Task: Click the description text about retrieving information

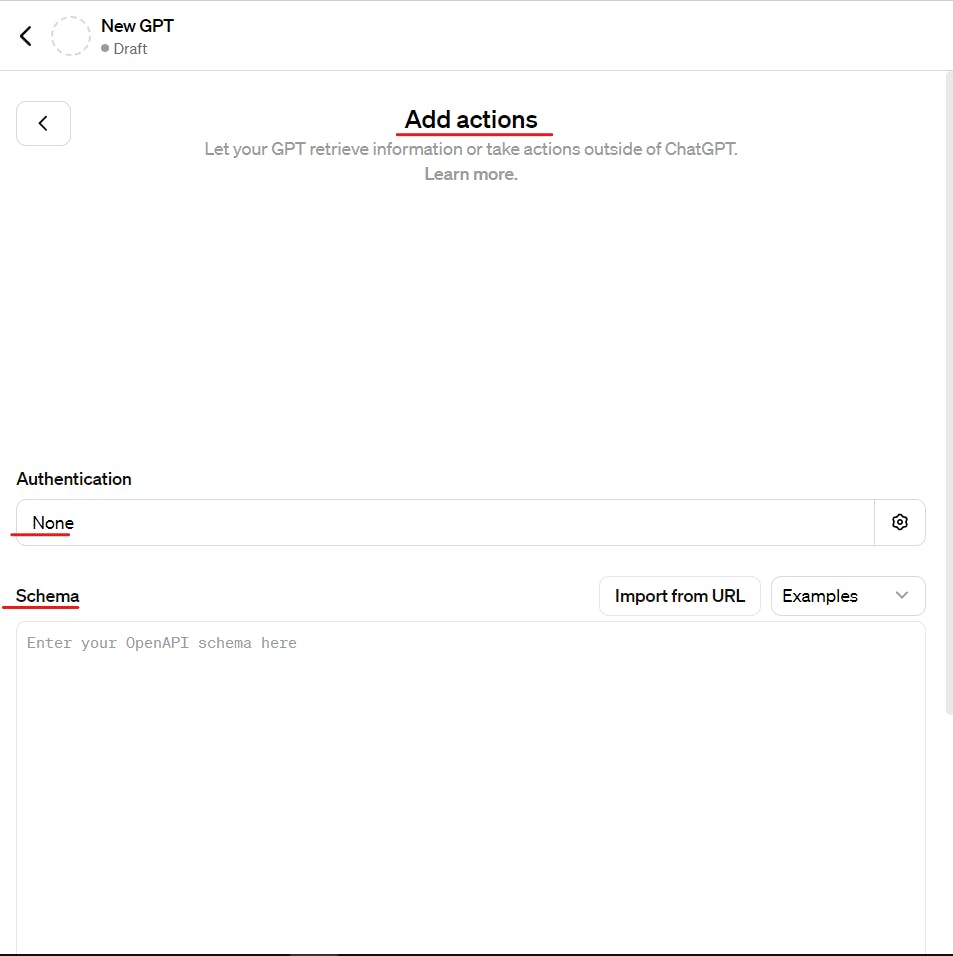Action: click(x=471, y=149)
